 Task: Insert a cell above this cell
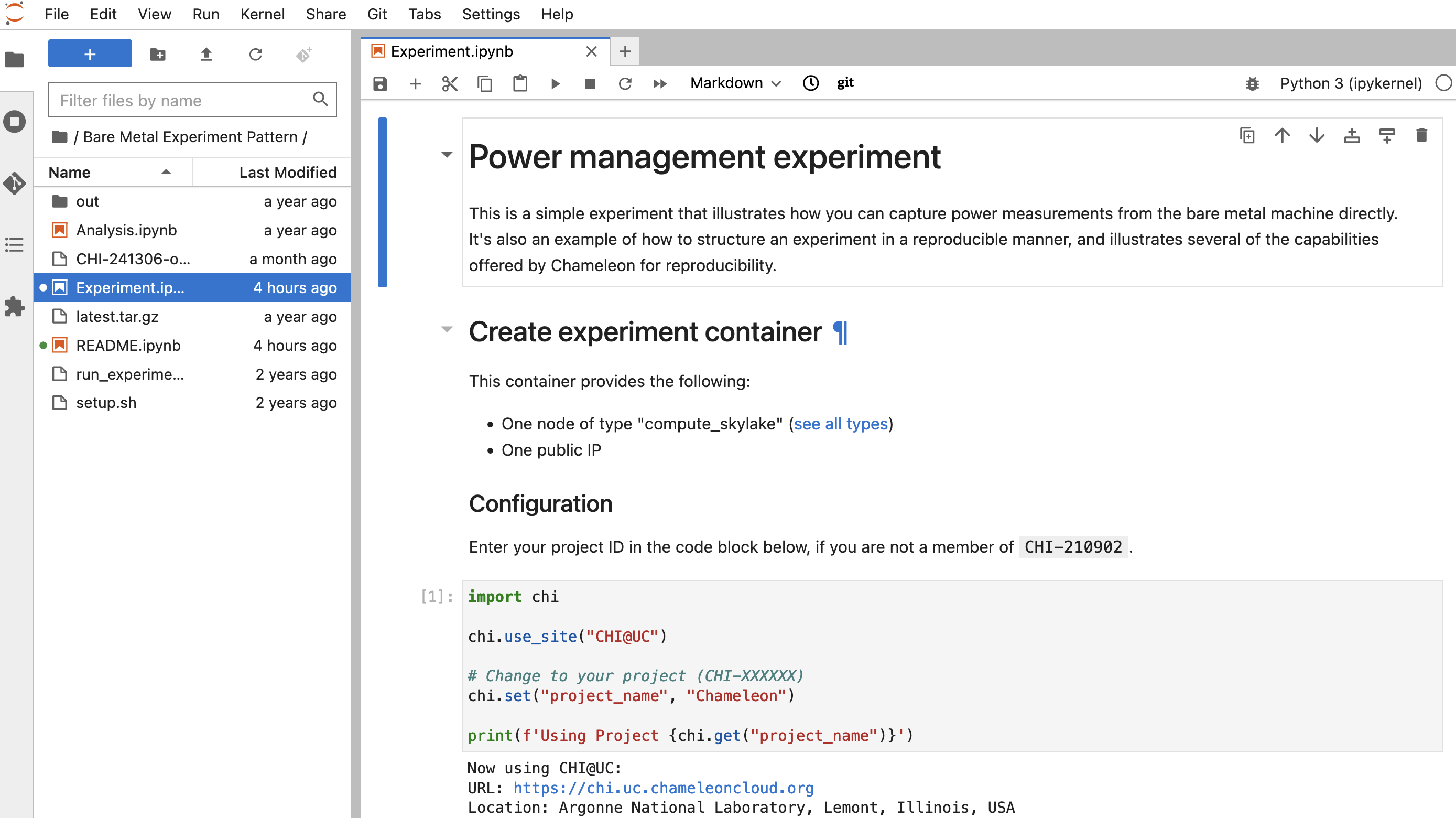click(x=1352, y=135)
